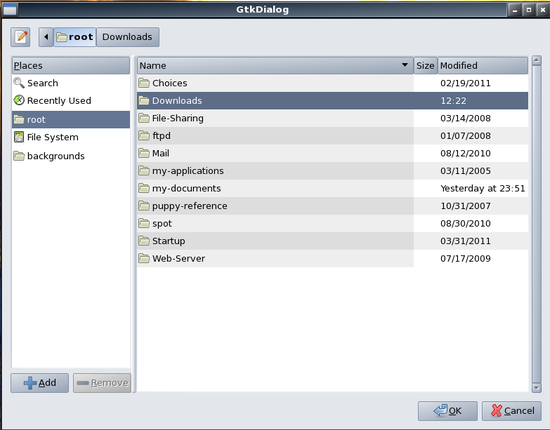
Task: Click the spot folder icon
Action: (x=144, y=223)
